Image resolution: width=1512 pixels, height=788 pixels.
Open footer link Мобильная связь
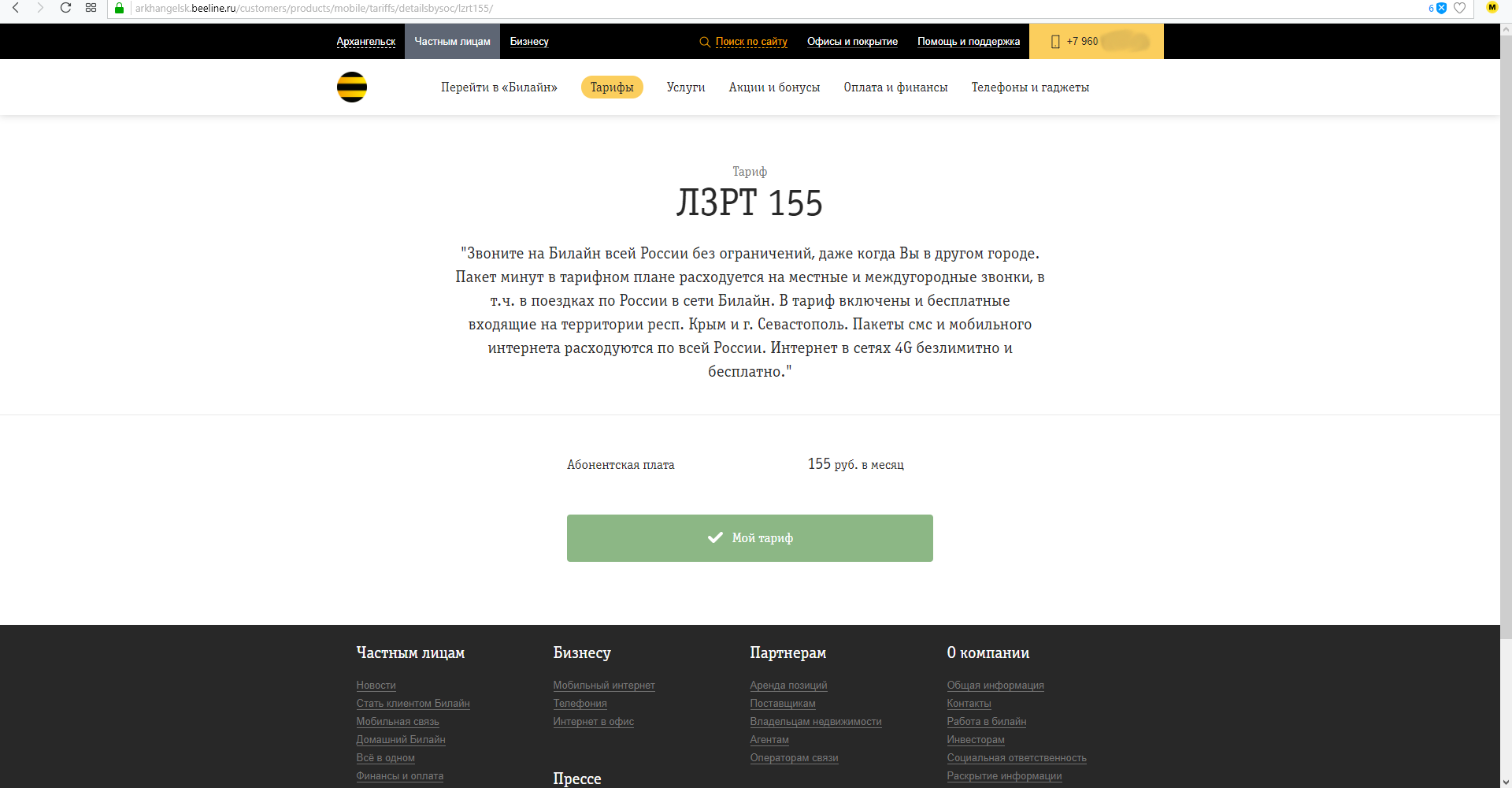point(398,722)
